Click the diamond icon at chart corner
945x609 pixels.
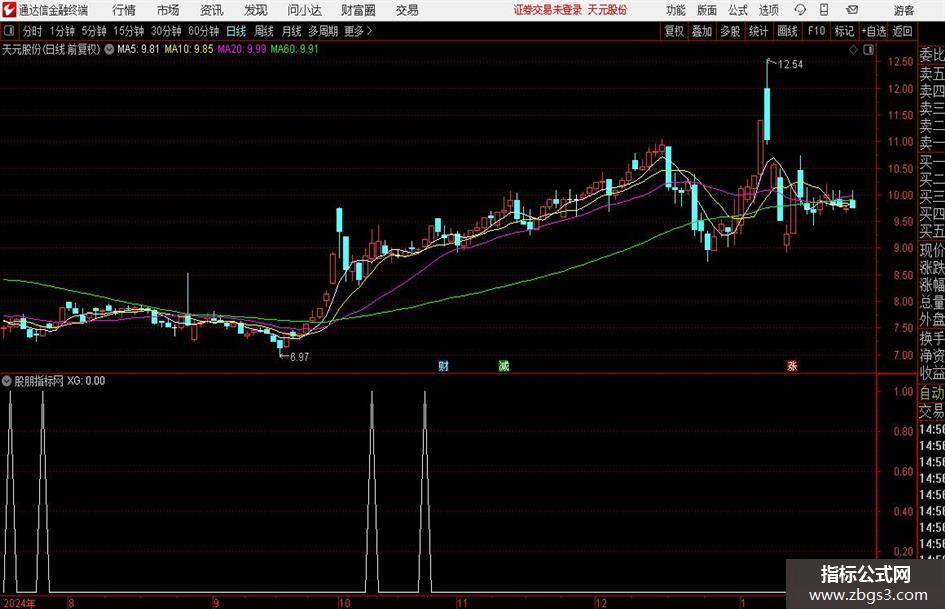pyautogui.click(x=853, y=50)
